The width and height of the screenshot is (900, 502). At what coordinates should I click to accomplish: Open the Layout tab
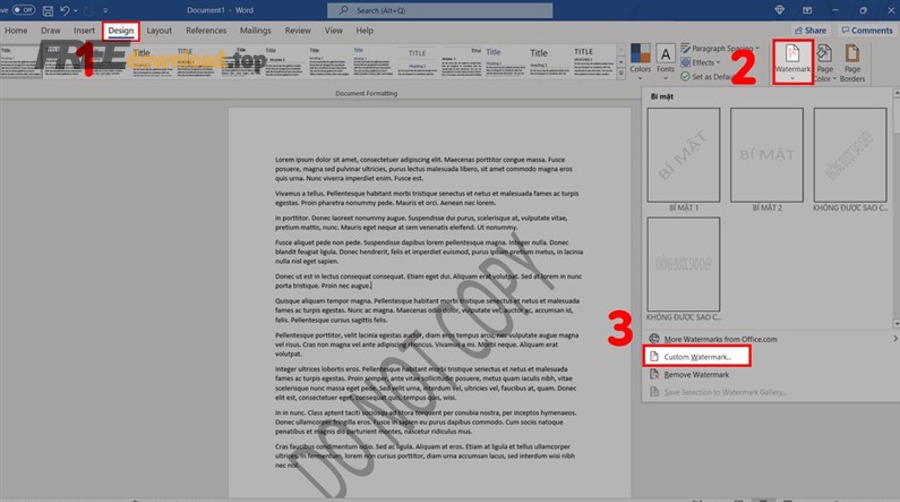(x=159, y=30)
